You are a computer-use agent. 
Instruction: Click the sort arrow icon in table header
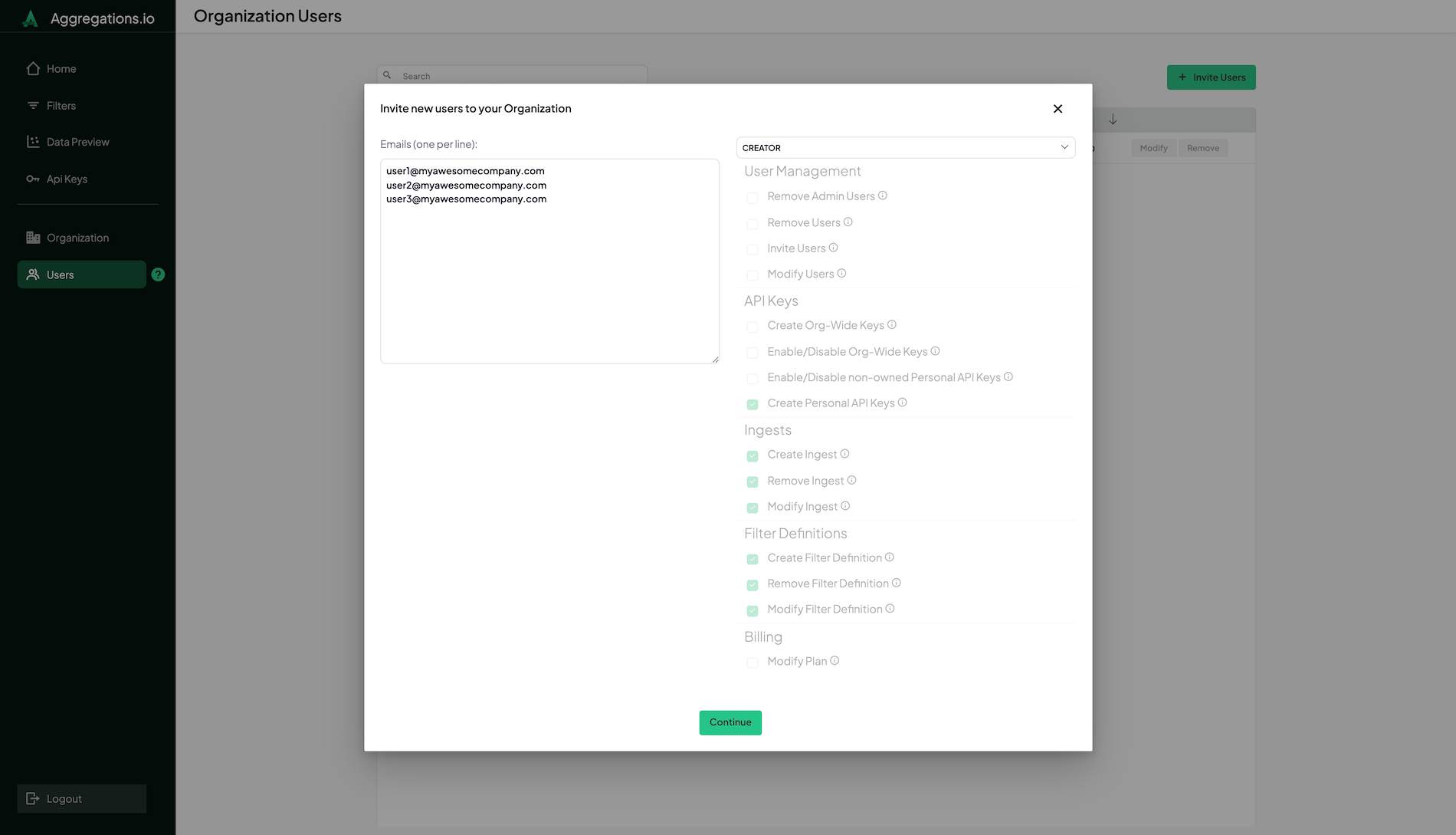(x=1113, y=120)
